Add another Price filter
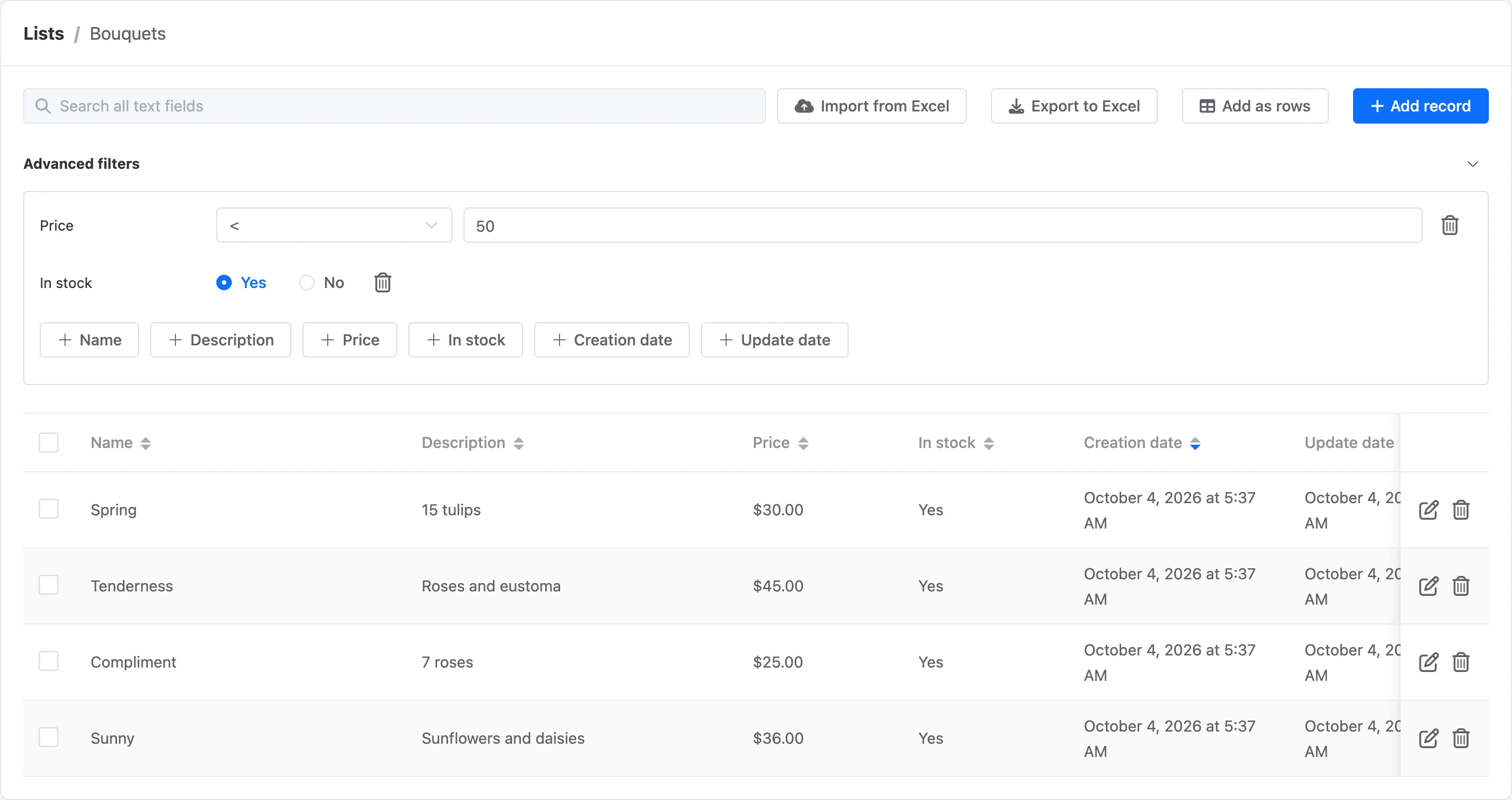The height and width of the screenshot is (800, 1512). click(350, 340)
